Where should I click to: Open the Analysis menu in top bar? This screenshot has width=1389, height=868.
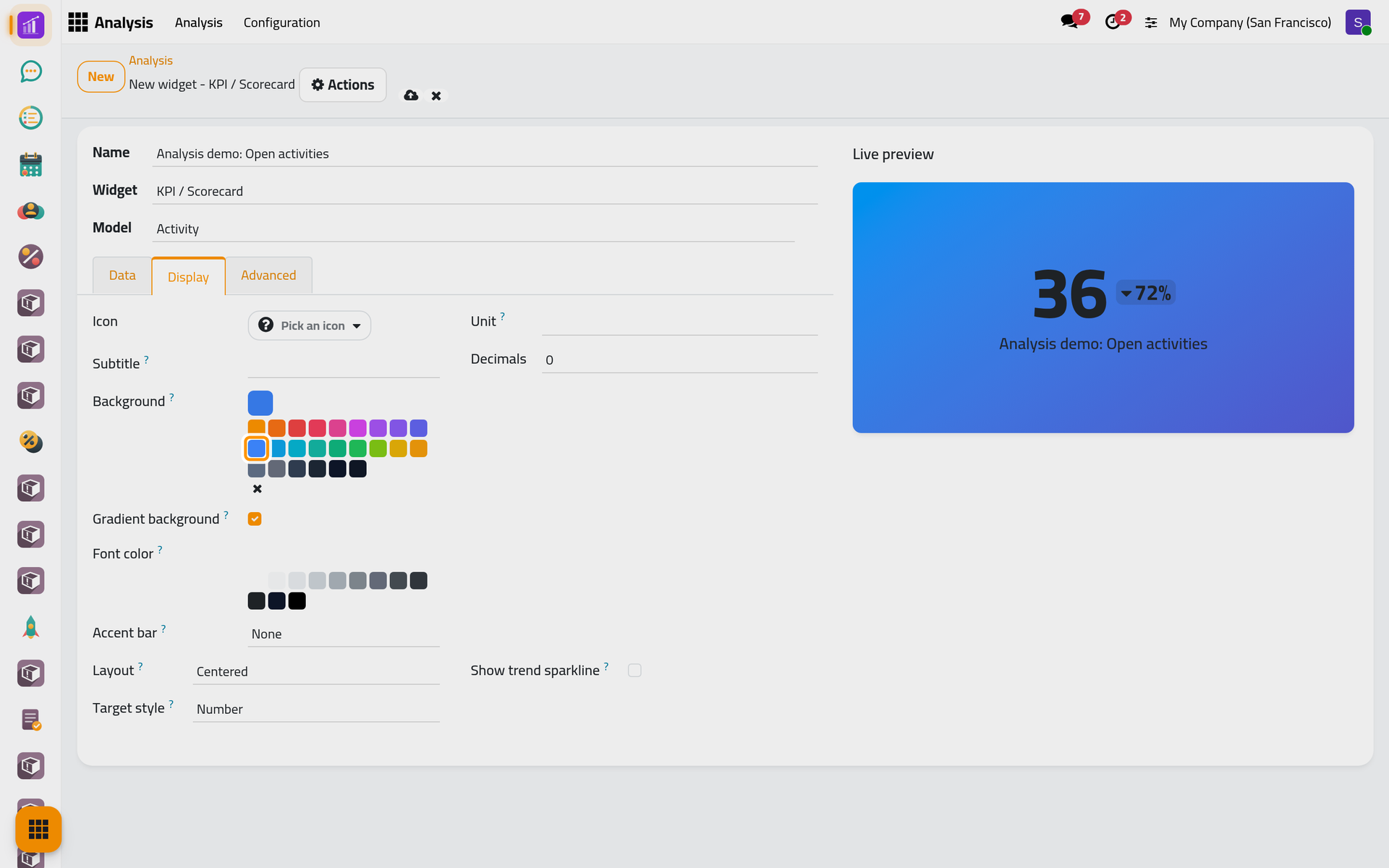click(x=198, y=22)
